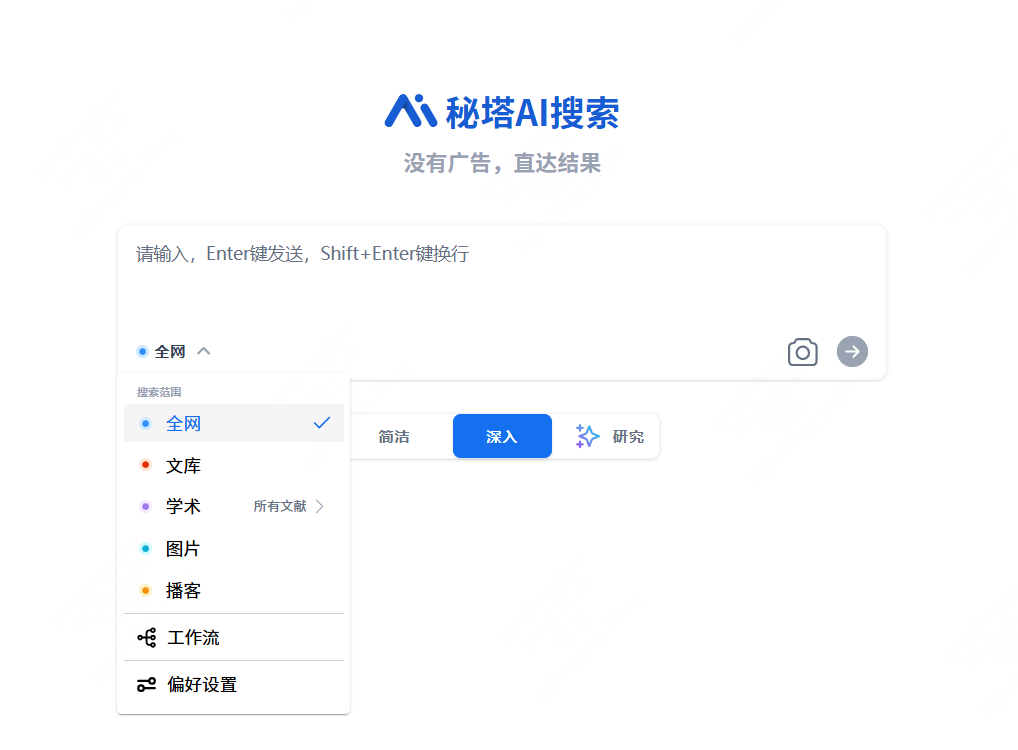This screenshot has width=1018, height=750.
Task: Click the orange dot beside 播客
Action: tap(145, 591)
